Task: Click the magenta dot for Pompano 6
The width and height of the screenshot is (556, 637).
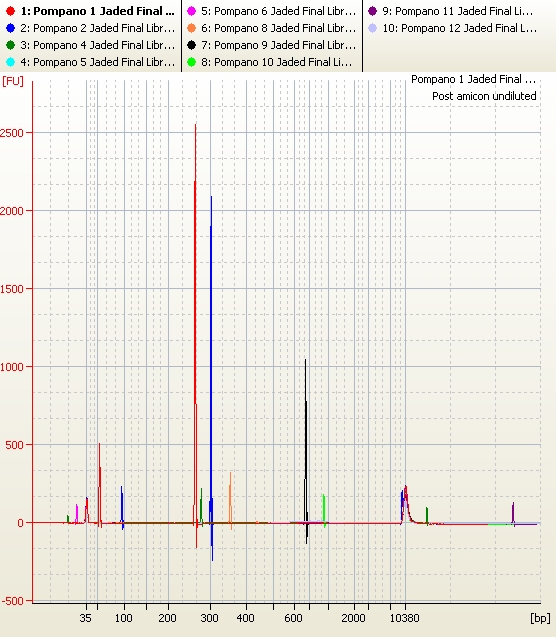Action: click(x=192, y=11)
